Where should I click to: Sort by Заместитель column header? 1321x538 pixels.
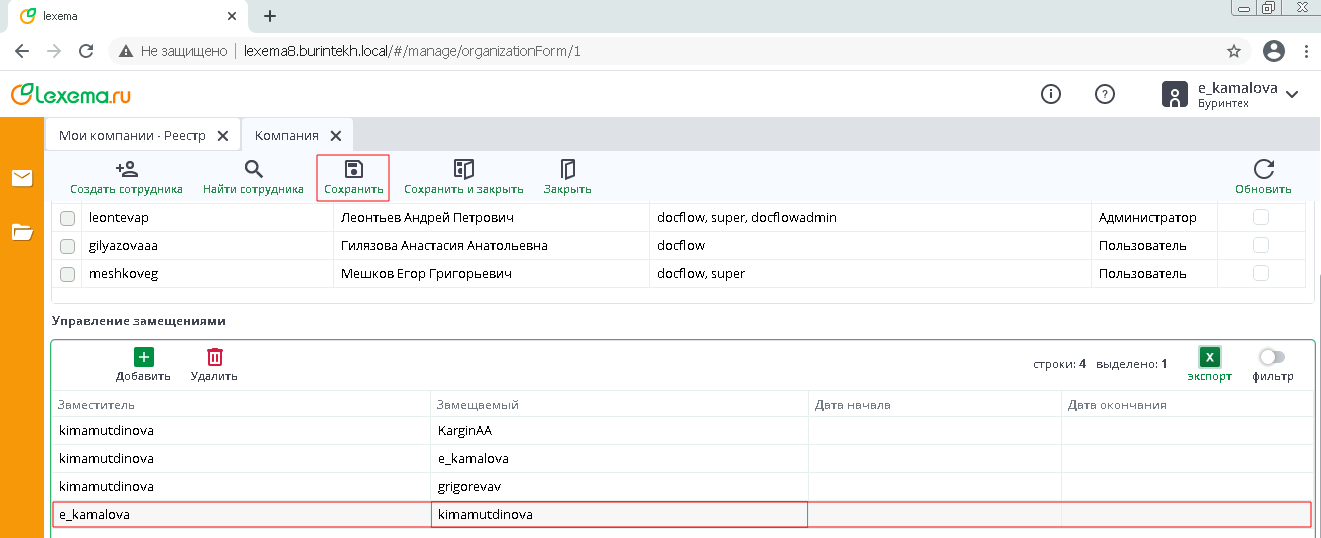click(97, 405)
